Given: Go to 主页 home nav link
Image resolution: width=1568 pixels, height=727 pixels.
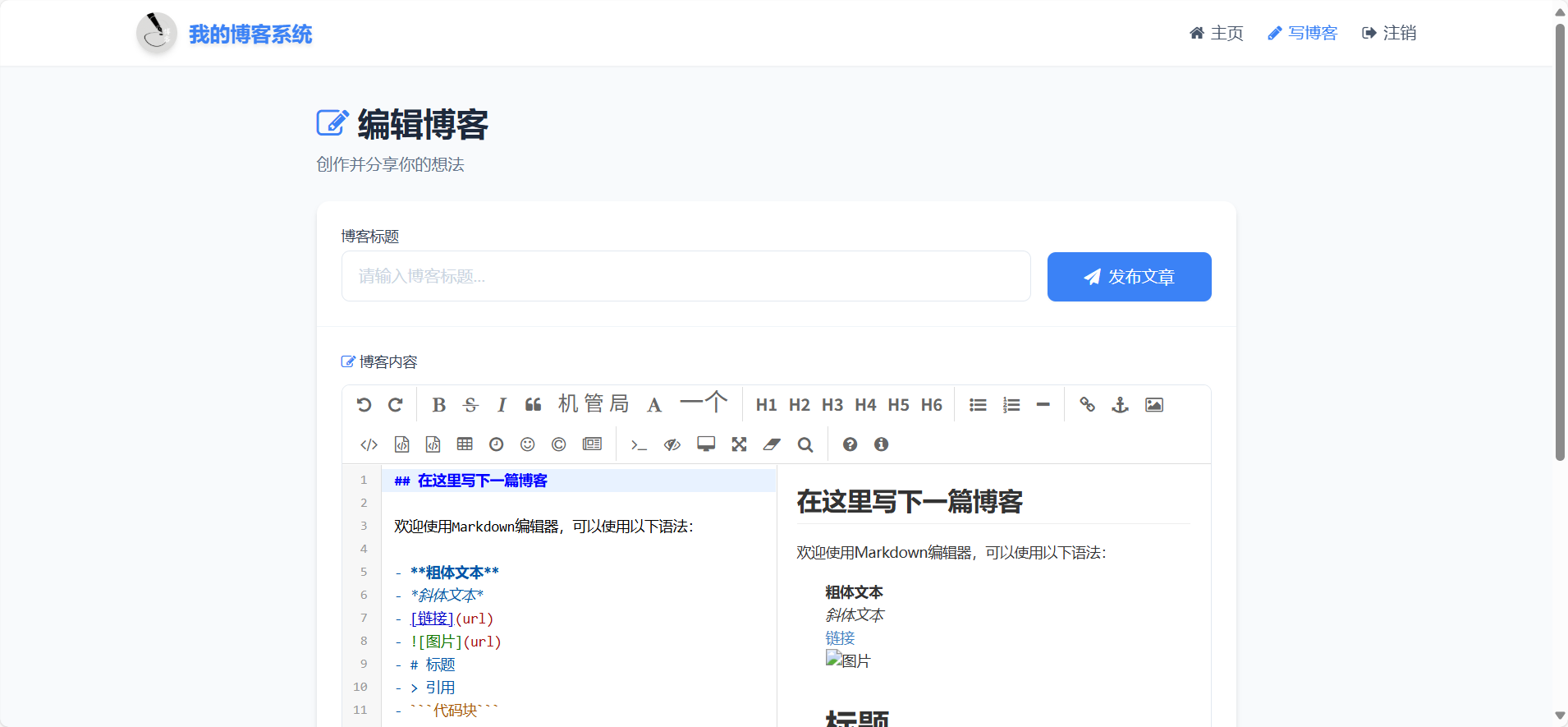Looking at the screenshot, I should pyautogui.click(x=1216, y=33).
